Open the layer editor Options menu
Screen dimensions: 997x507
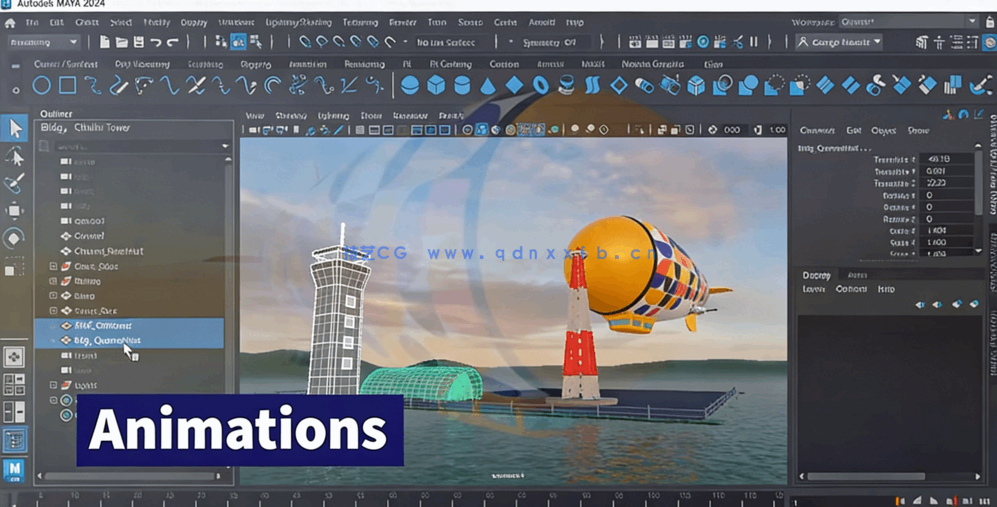851,289
